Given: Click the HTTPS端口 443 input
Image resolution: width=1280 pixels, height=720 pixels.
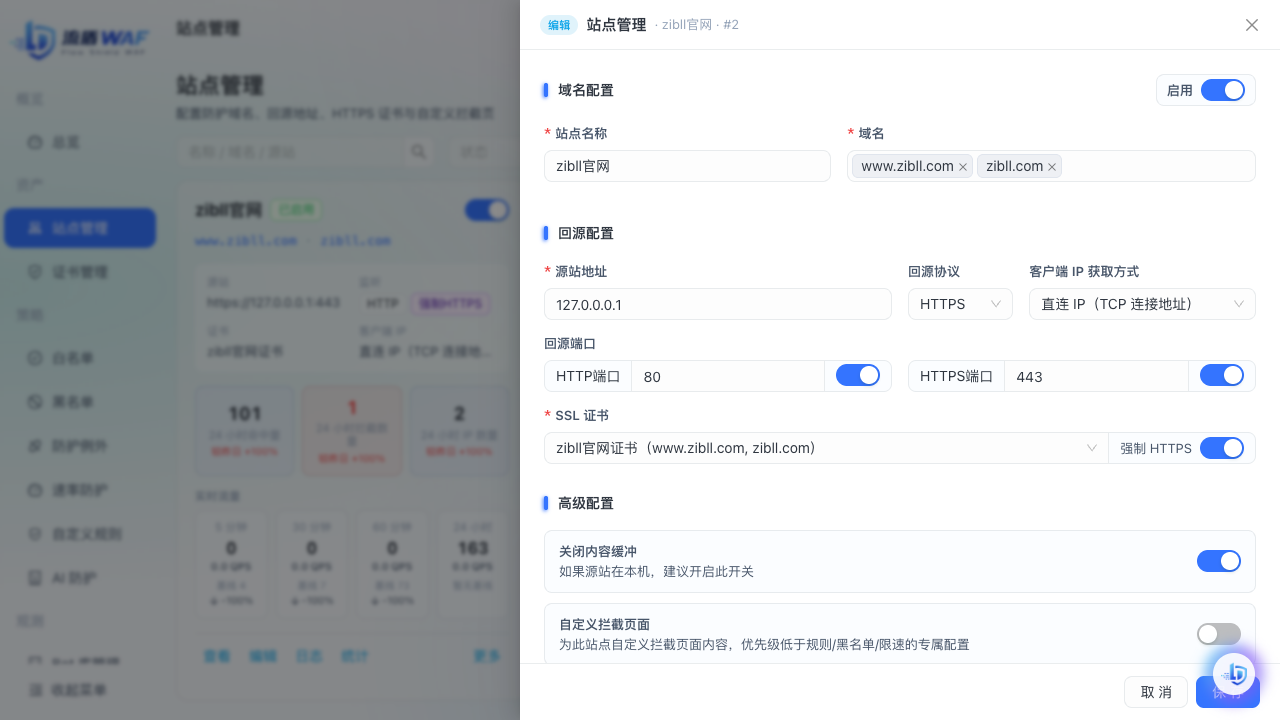Looking at the screenshot, I should (x=1095, y=376).
